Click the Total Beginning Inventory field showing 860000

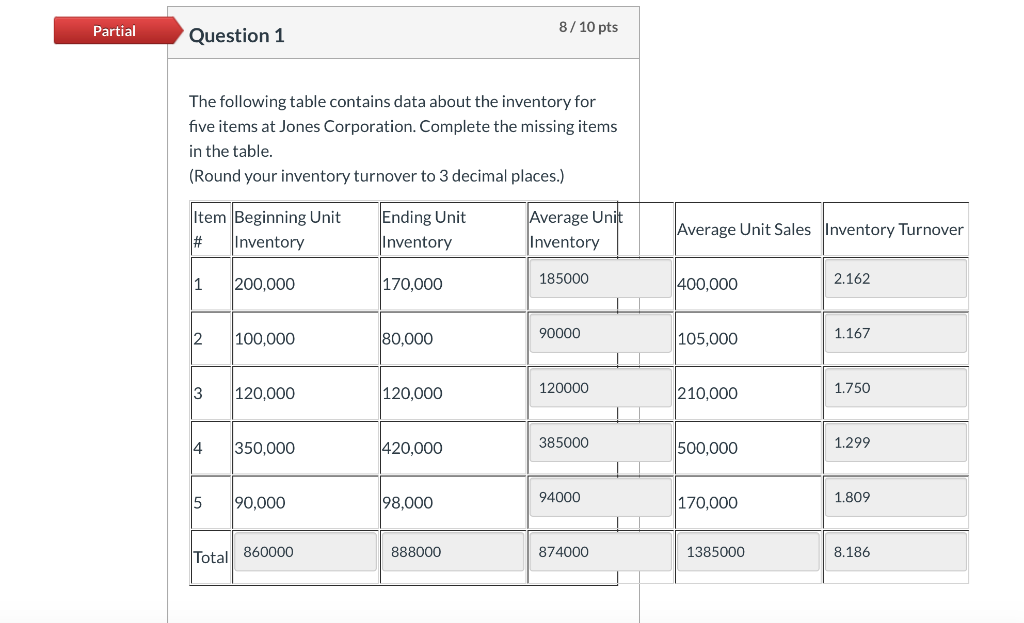coord(304,551)
